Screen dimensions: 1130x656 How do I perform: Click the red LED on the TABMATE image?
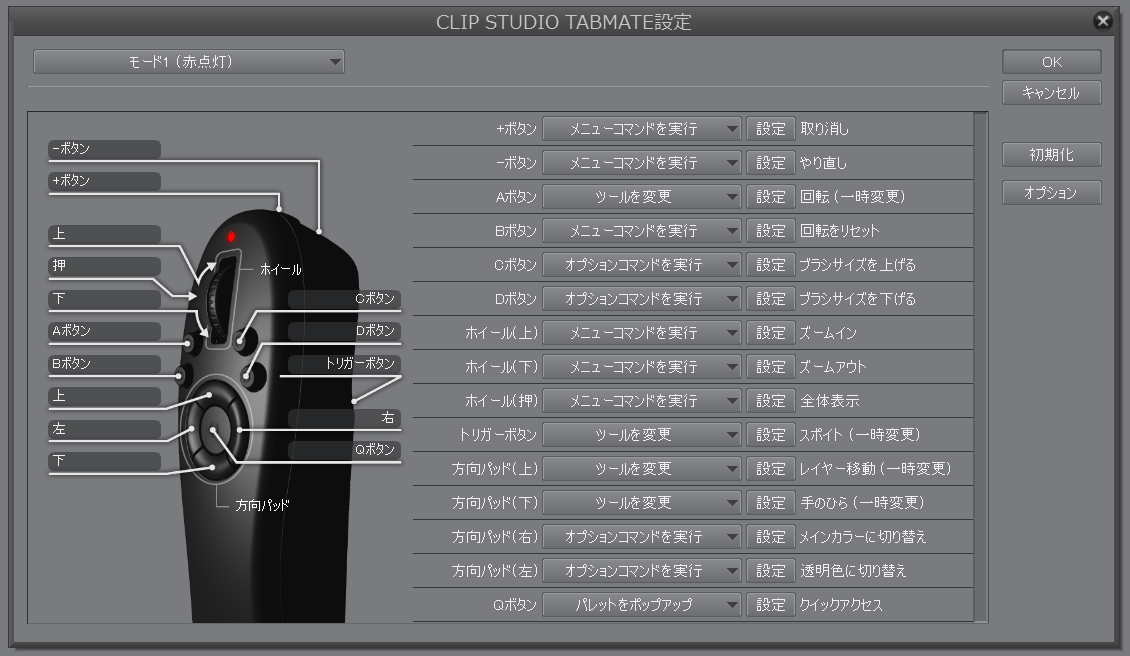click(231, 236)
